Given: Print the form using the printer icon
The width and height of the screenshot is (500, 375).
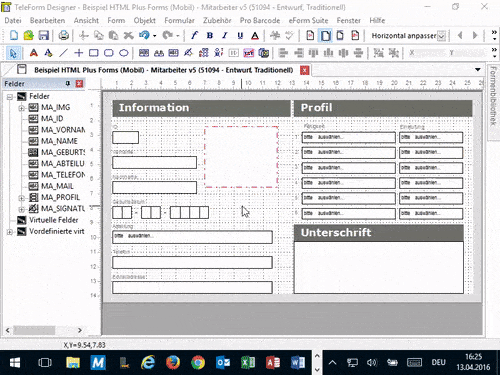Looking at the screenshot, I should click(x=64, y=35).
